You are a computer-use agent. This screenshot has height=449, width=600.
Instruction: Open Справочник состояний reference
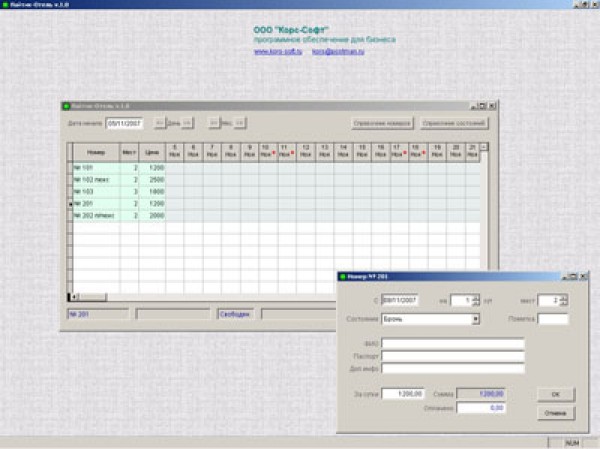point(453,123)
